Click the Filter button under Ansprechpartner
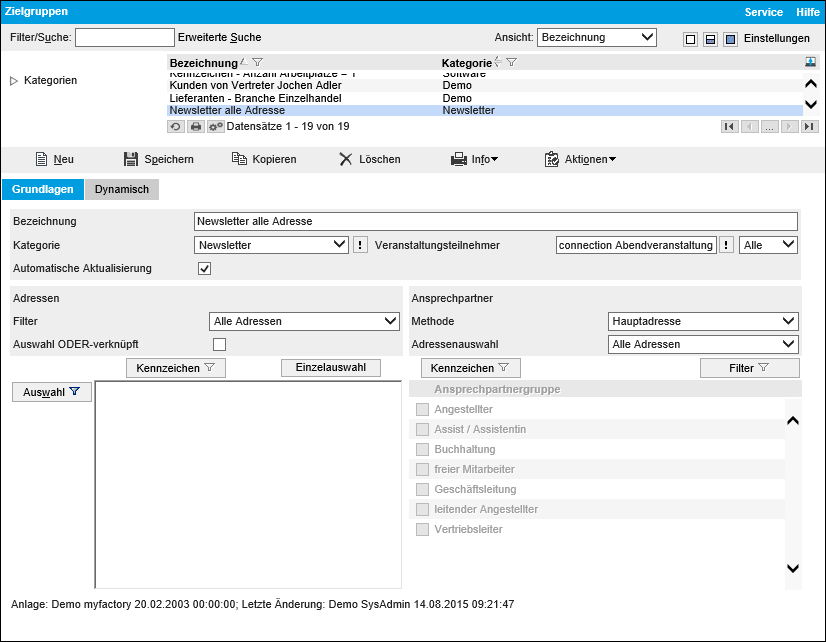Viewport: 826px width, 642px height. (750, 368)
